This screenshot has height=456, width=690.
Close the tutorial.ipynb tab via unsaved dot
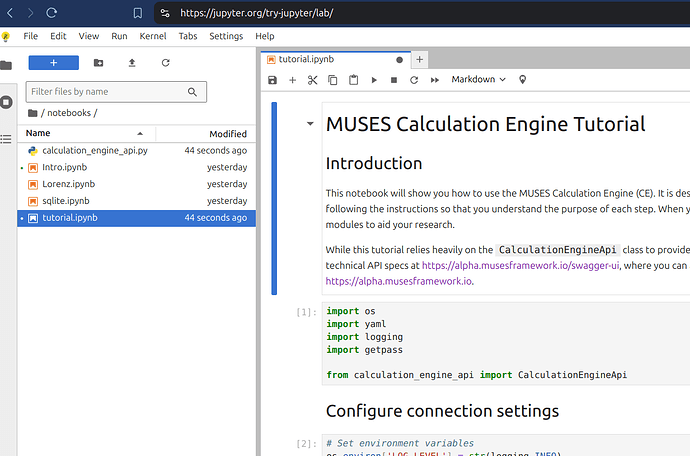point(400,60)
